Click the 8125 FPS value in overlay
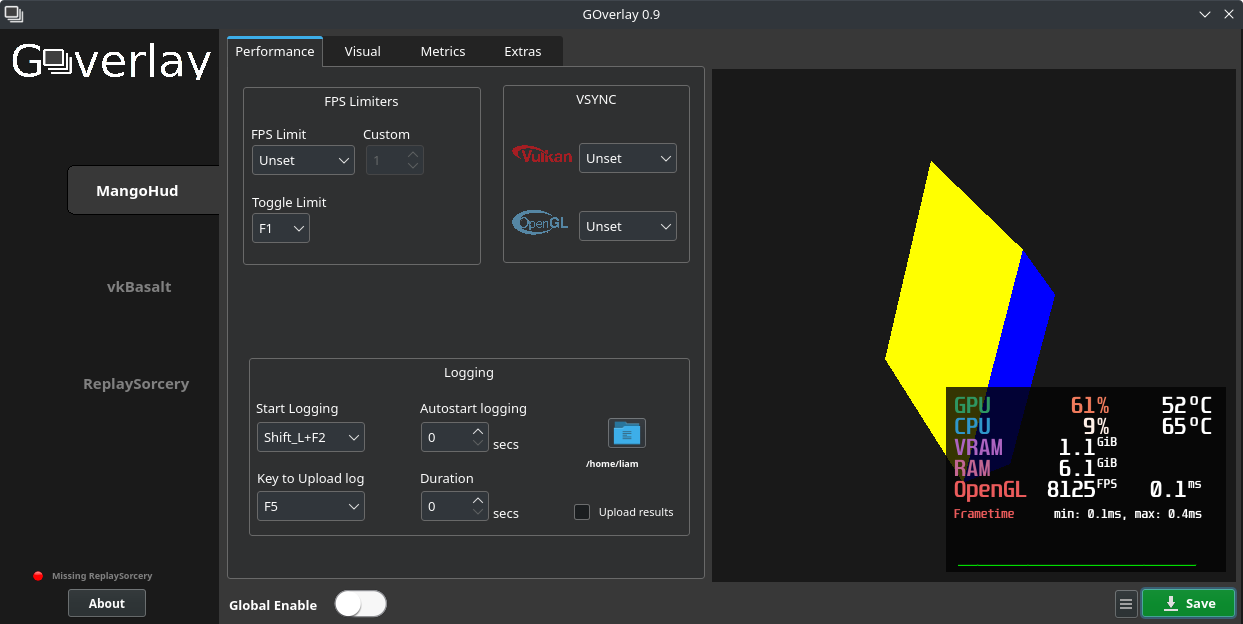Viewport: 1243px width, 624px height. point(1082,489)
